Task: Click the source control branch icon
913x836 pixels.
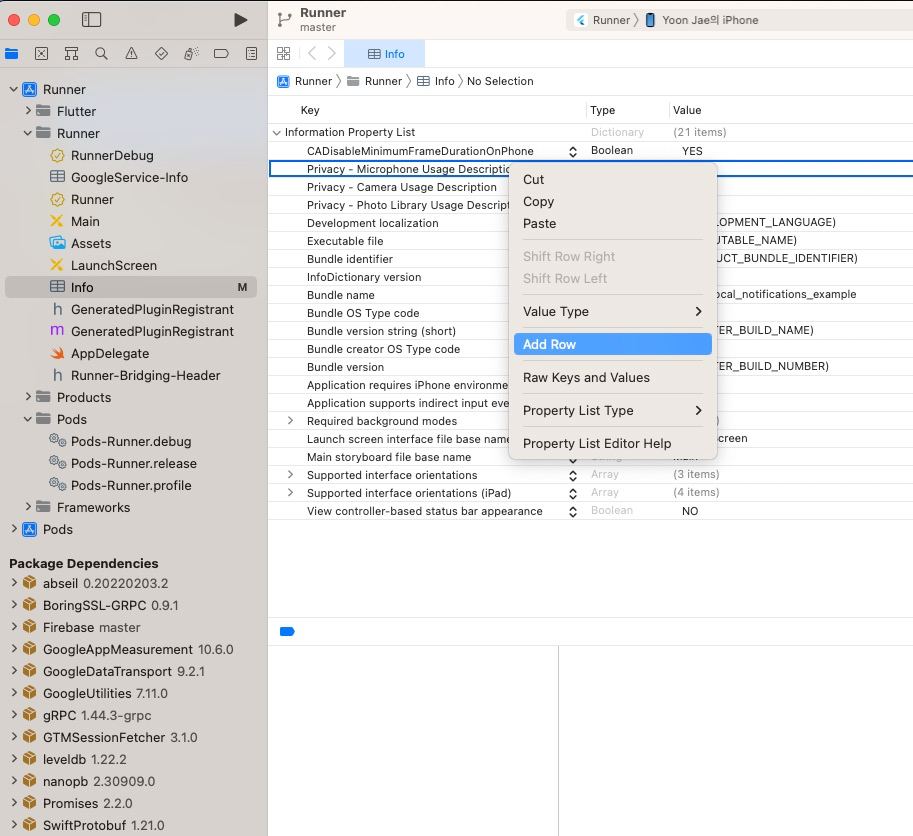Action: click(x=284, y=20)
